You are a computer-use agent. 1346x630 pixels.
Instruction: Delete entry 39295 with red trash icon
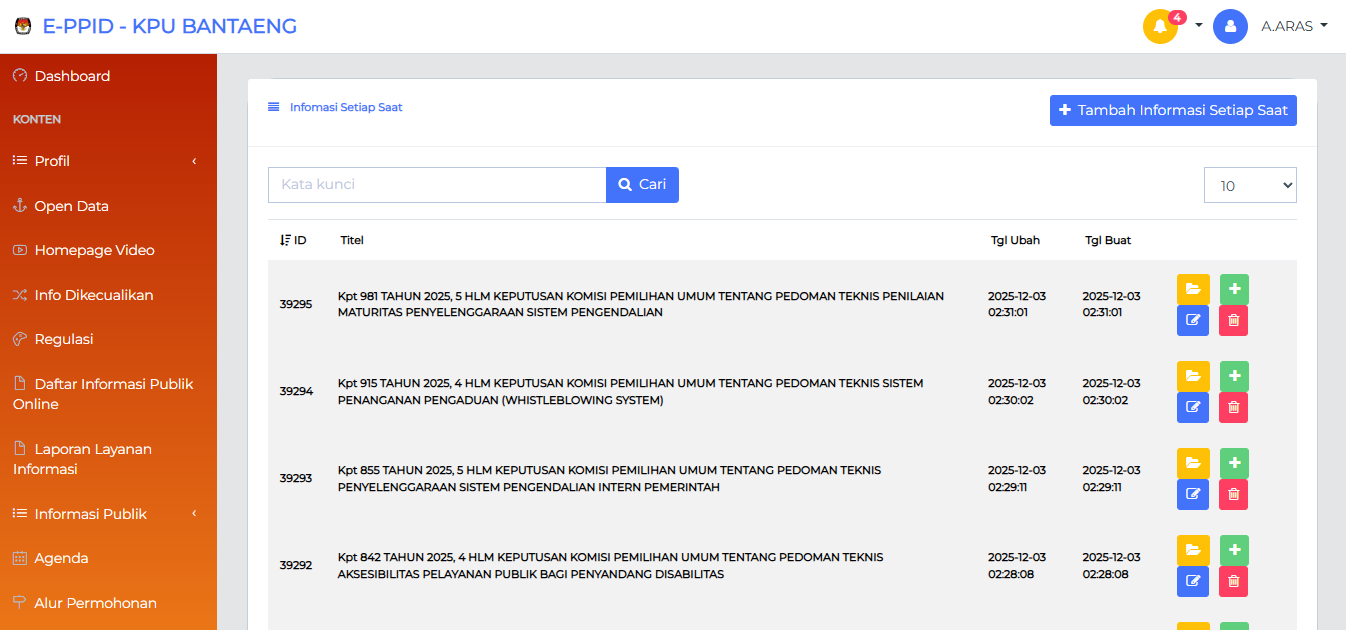[1234, 320]
